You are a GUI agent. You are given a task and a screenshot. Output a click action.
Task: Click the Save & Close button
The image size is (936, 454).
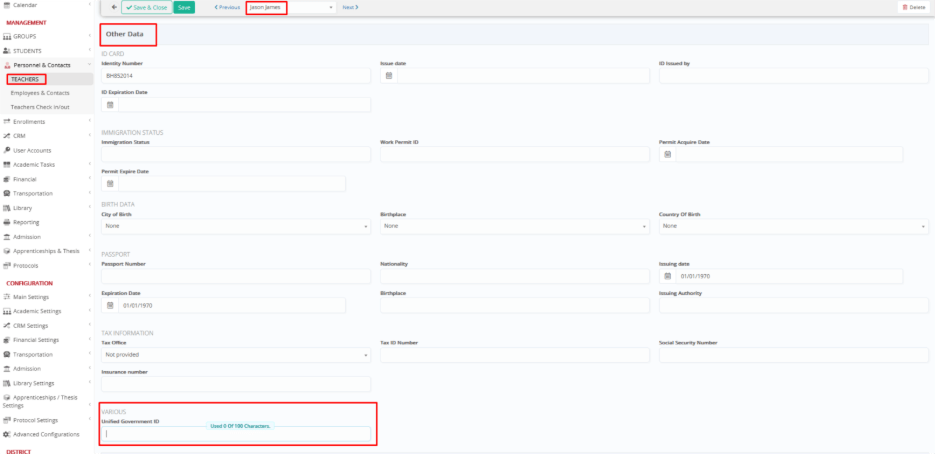[146, 7]
